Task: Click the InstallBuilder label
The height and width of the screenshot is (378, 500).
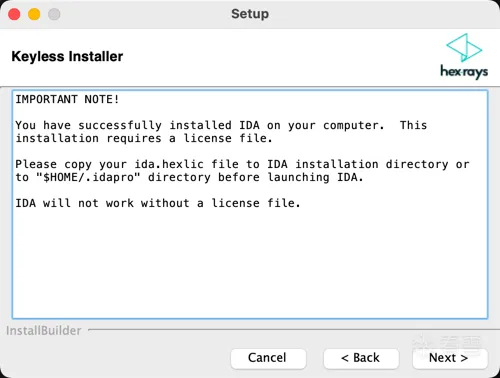Action: coord(44,331)
